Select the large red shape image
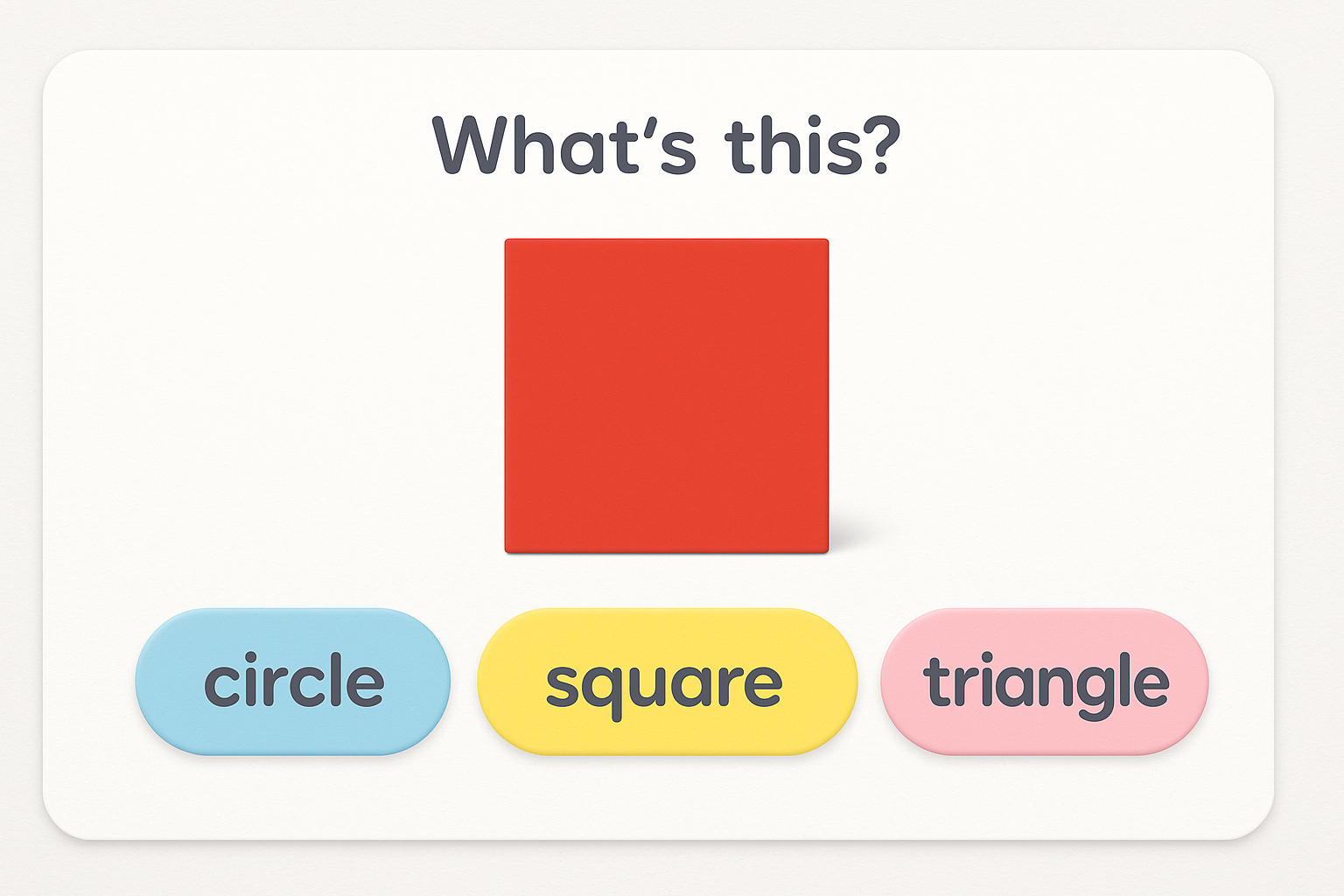Image resolution: width=1344 pixels, height=896 pixels. [667, 395]
